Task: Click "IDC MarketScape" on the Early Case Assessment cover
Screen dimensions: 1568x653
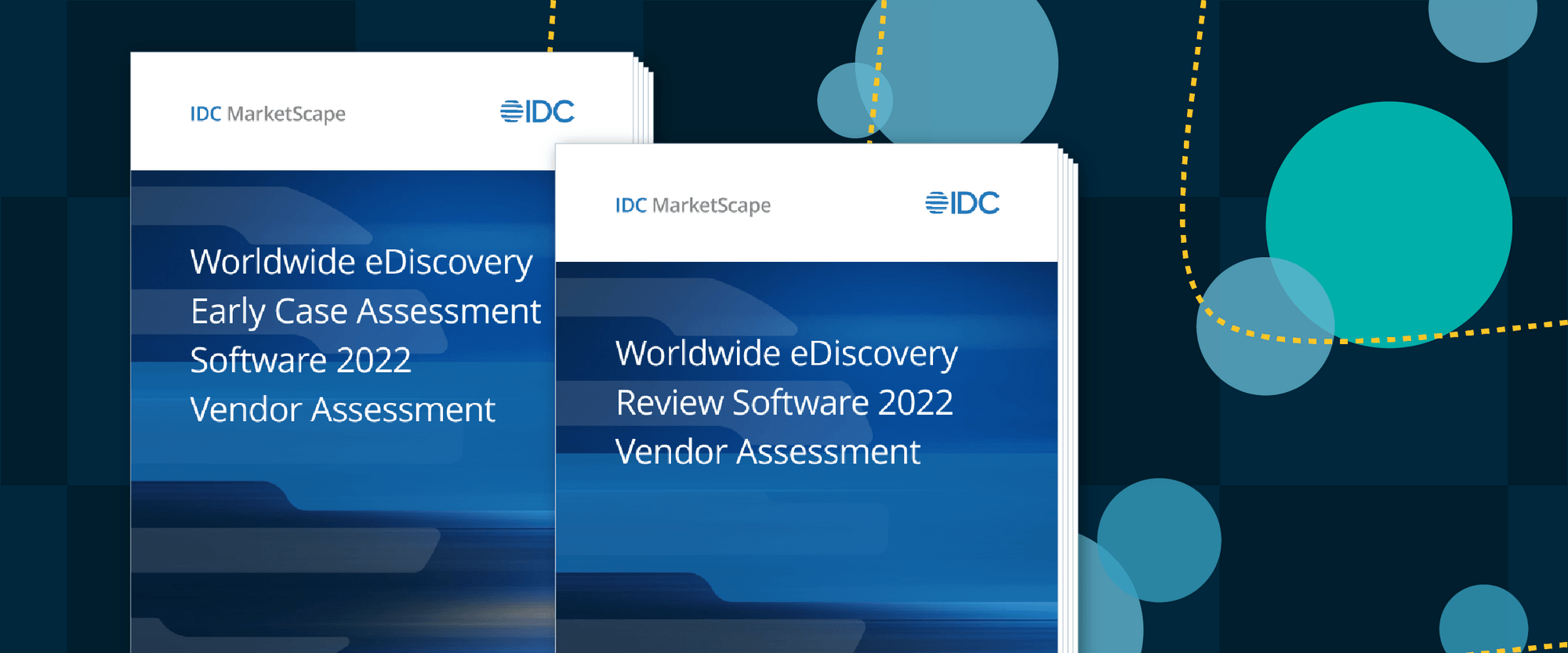Action: point(267,114)
